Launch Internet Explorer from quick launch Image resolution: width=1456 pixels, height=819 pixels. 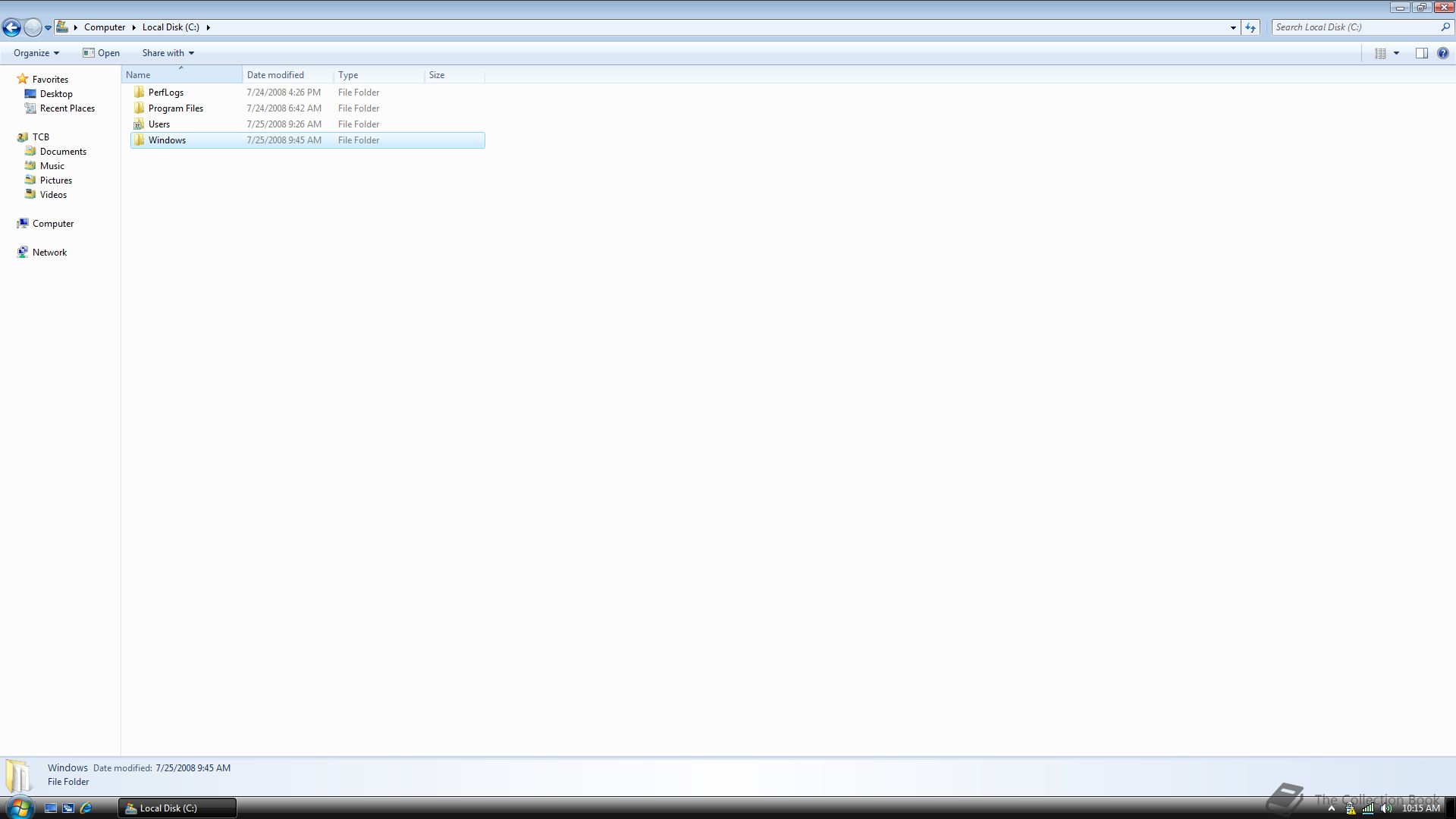[x=86, y=808]
